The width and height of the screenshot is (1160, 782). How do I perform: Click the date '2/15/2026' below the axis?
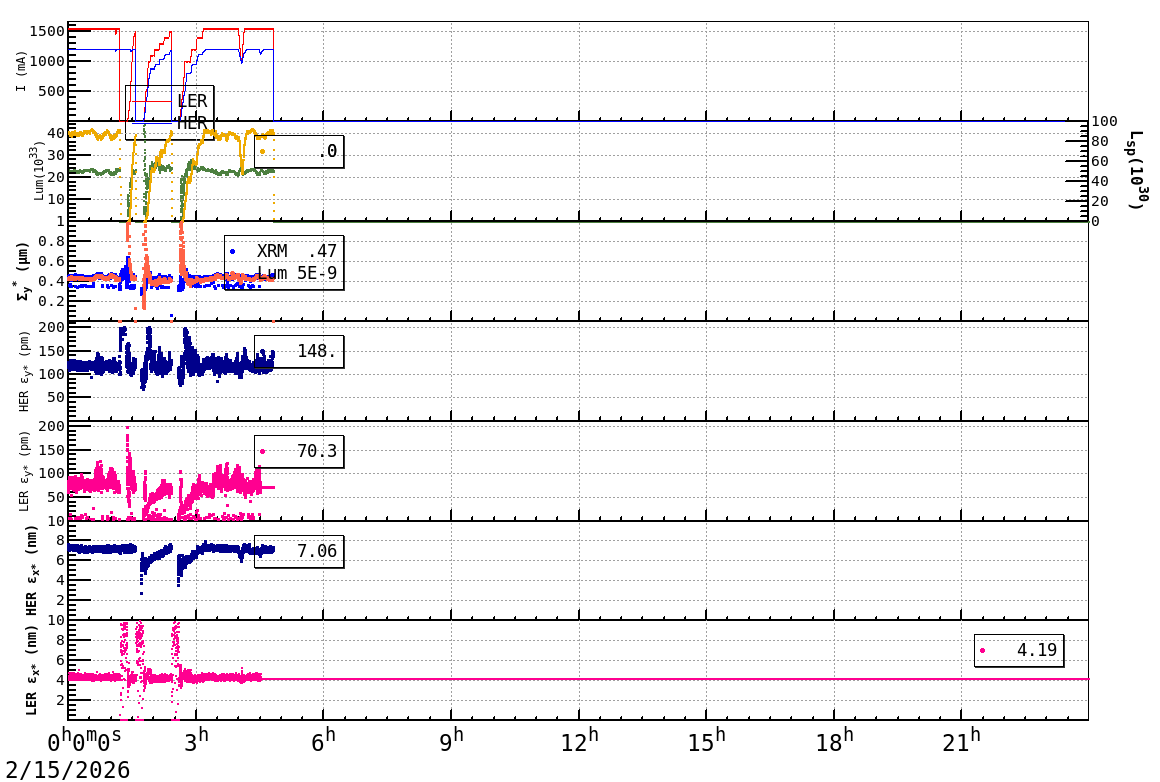click(x=68, y=769)
